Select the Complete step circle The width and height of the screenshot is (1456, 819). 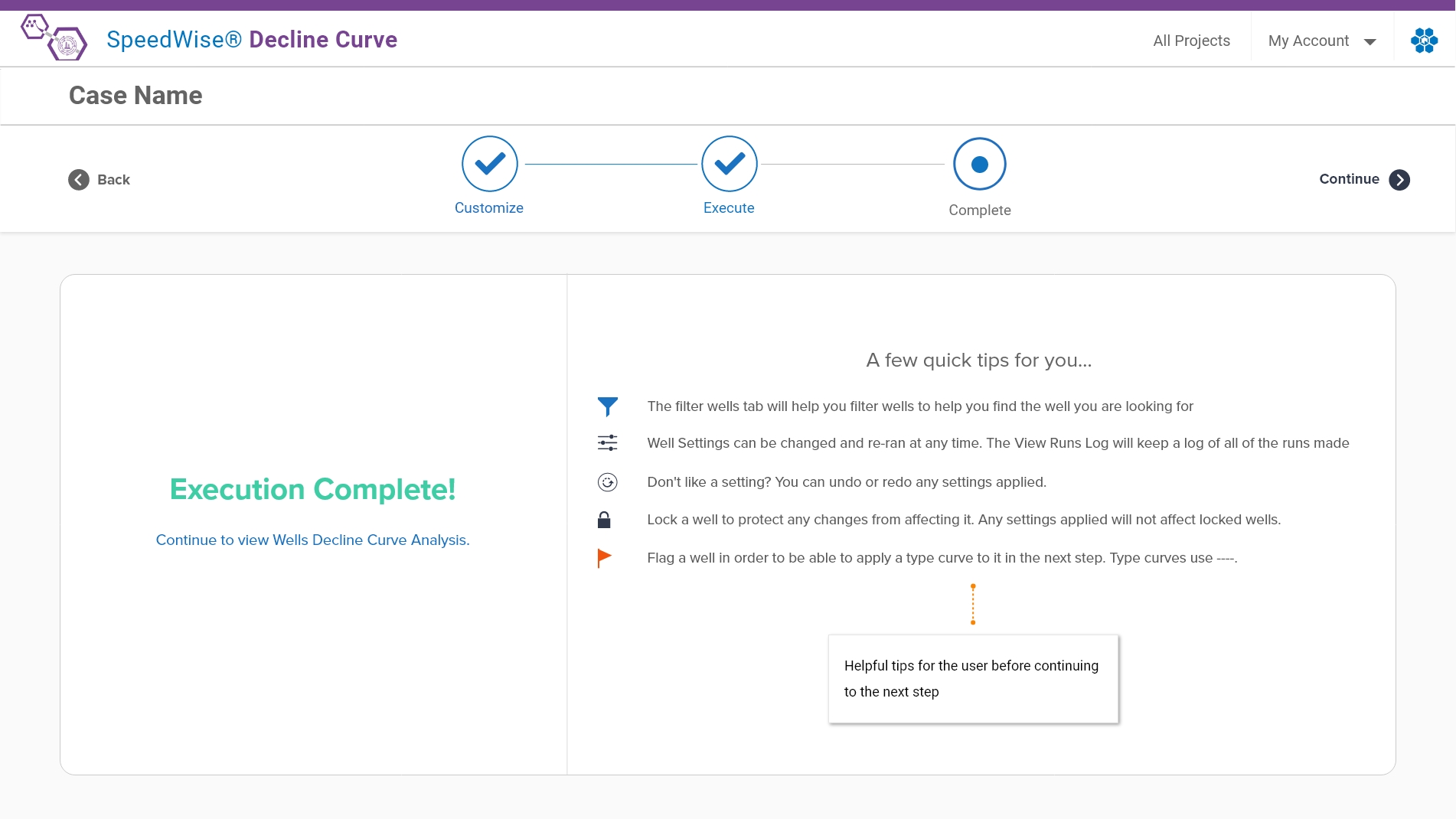[x=980, y=165]
